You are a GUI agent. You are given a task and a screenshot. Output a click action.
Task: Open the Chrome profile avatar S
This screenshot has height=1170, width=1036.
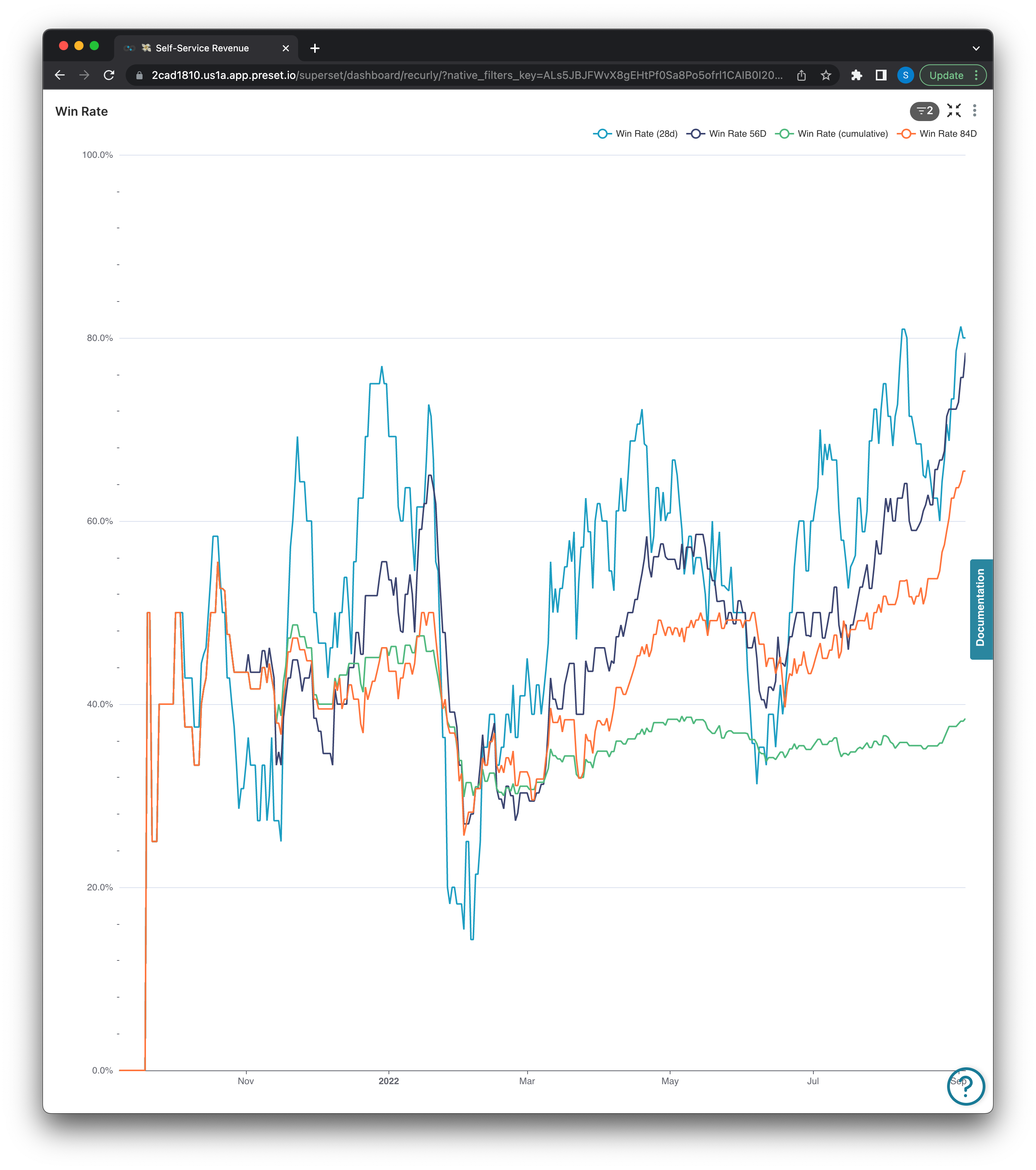[905, 75]
